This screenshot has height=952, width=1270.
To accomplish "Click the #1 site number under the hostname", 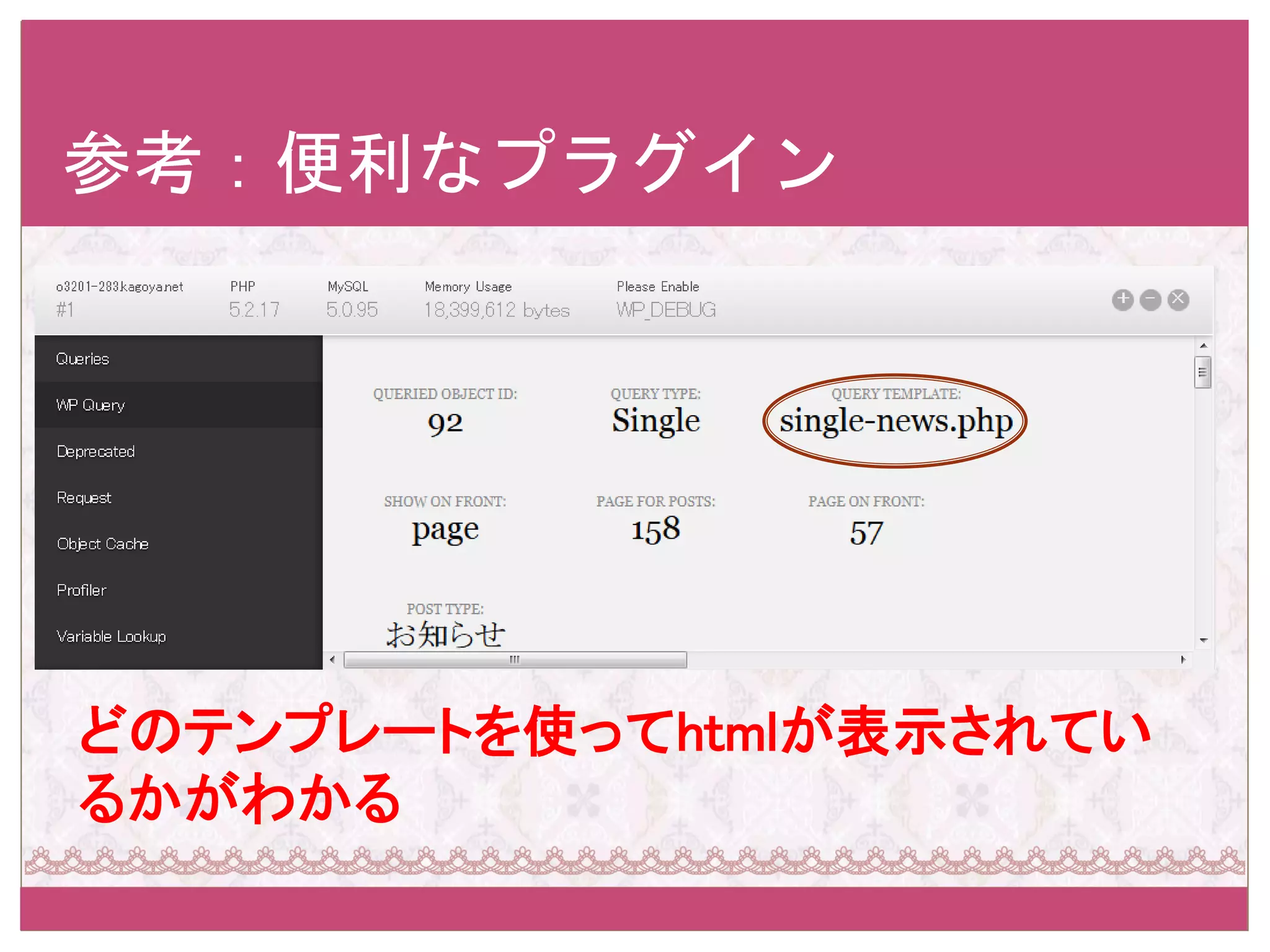I will point(65,310).
